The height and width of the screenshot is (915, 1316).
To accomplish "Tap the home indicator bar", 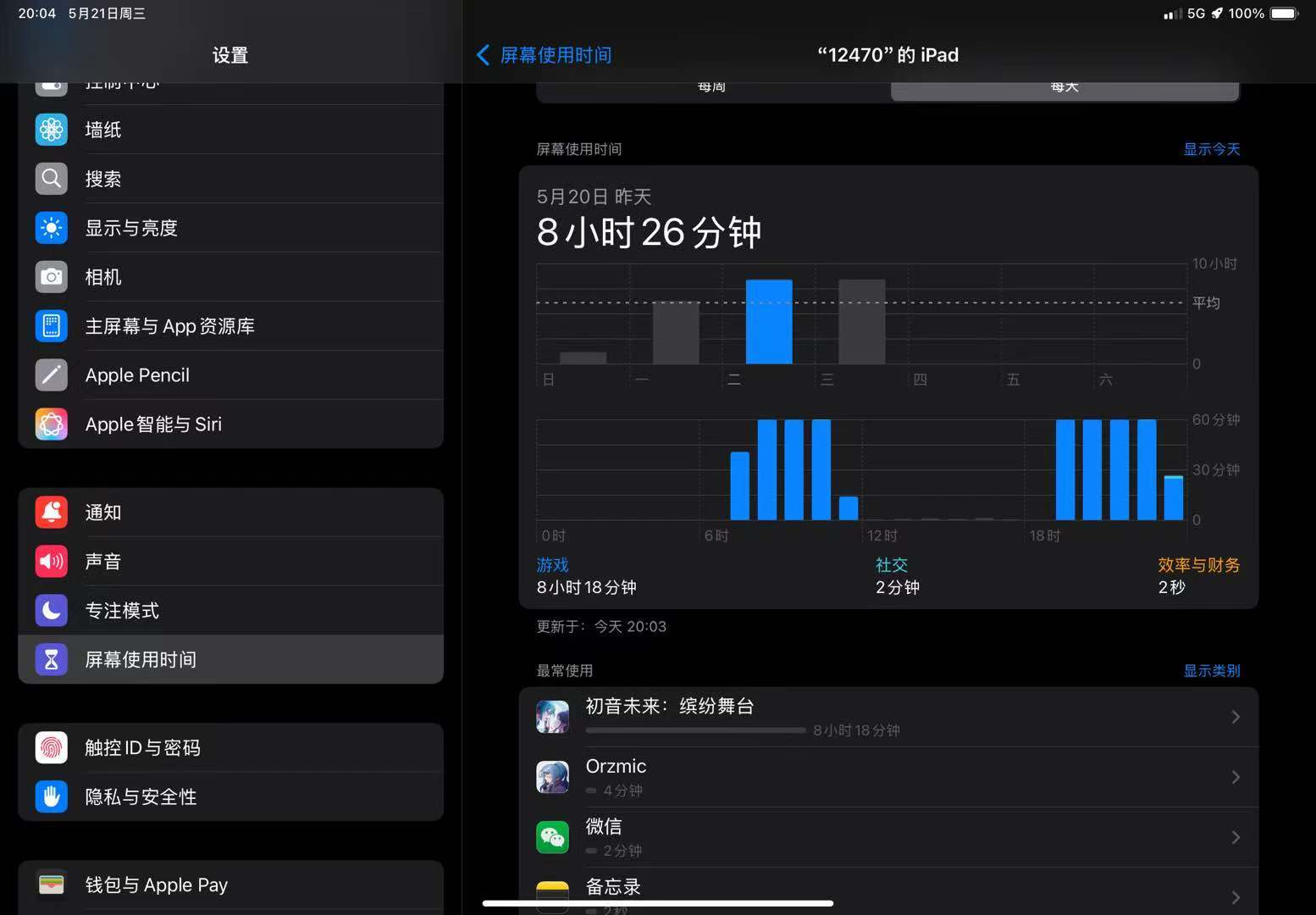I will click(x=658, y=903).
